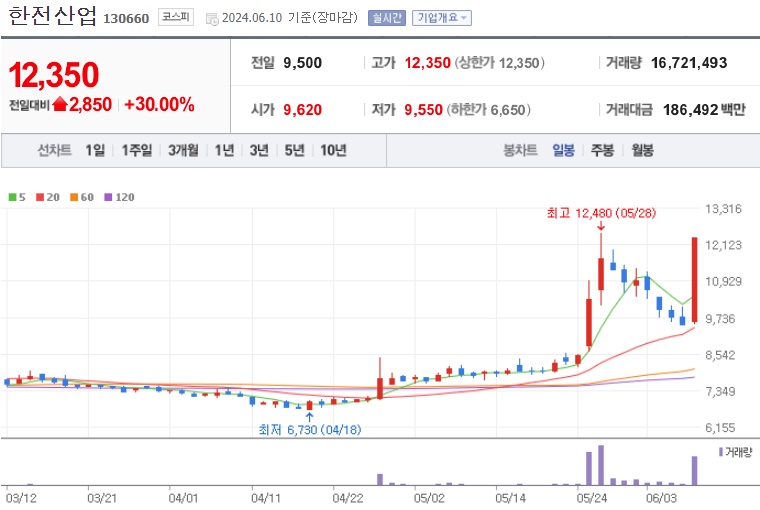
Task: Select the 1년 line chart tab
Action: point(224,150)
